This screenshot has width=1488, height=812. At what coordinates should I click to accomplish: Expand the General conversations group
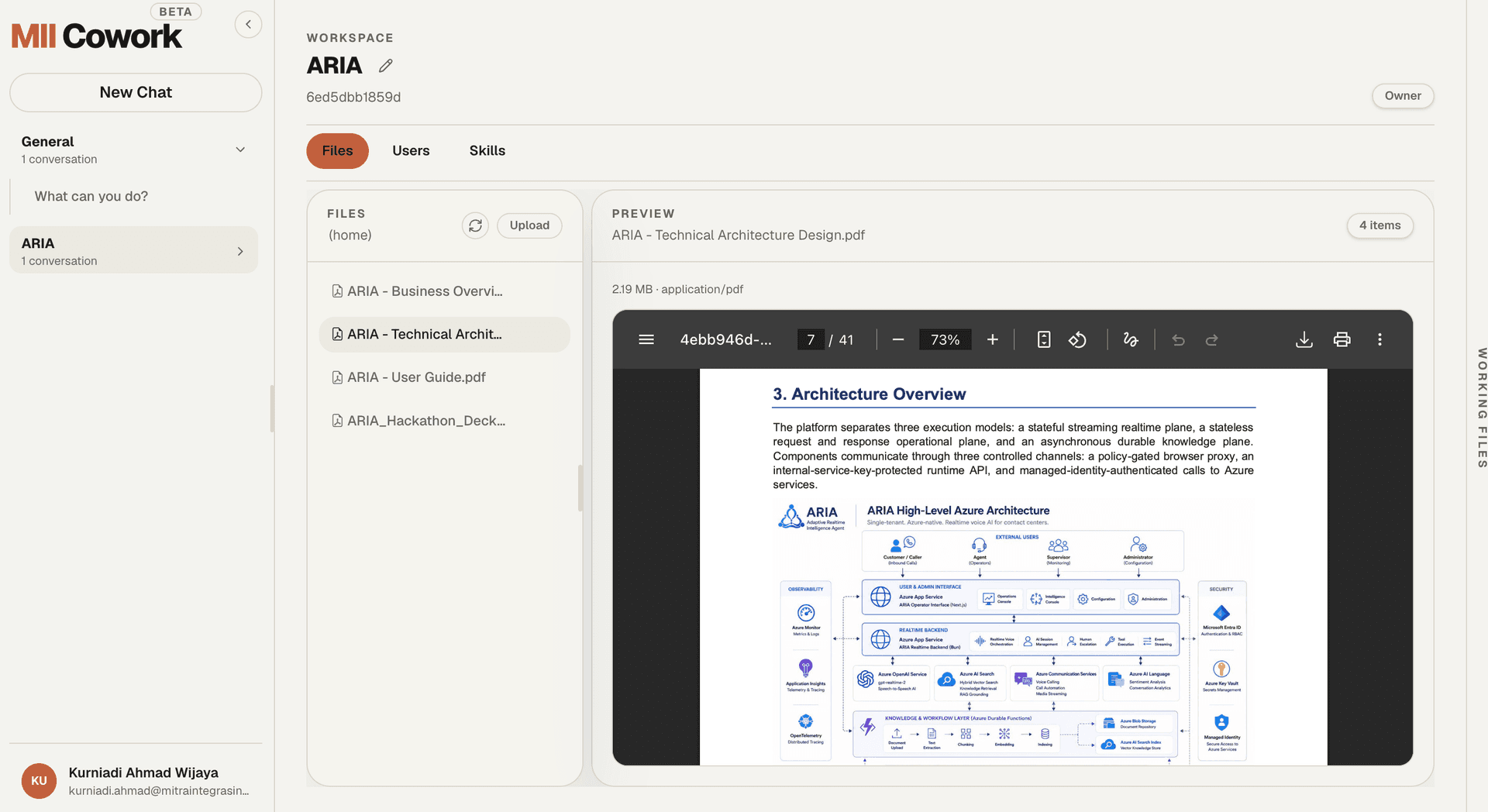pyautogui.click(x=240, y=150)
